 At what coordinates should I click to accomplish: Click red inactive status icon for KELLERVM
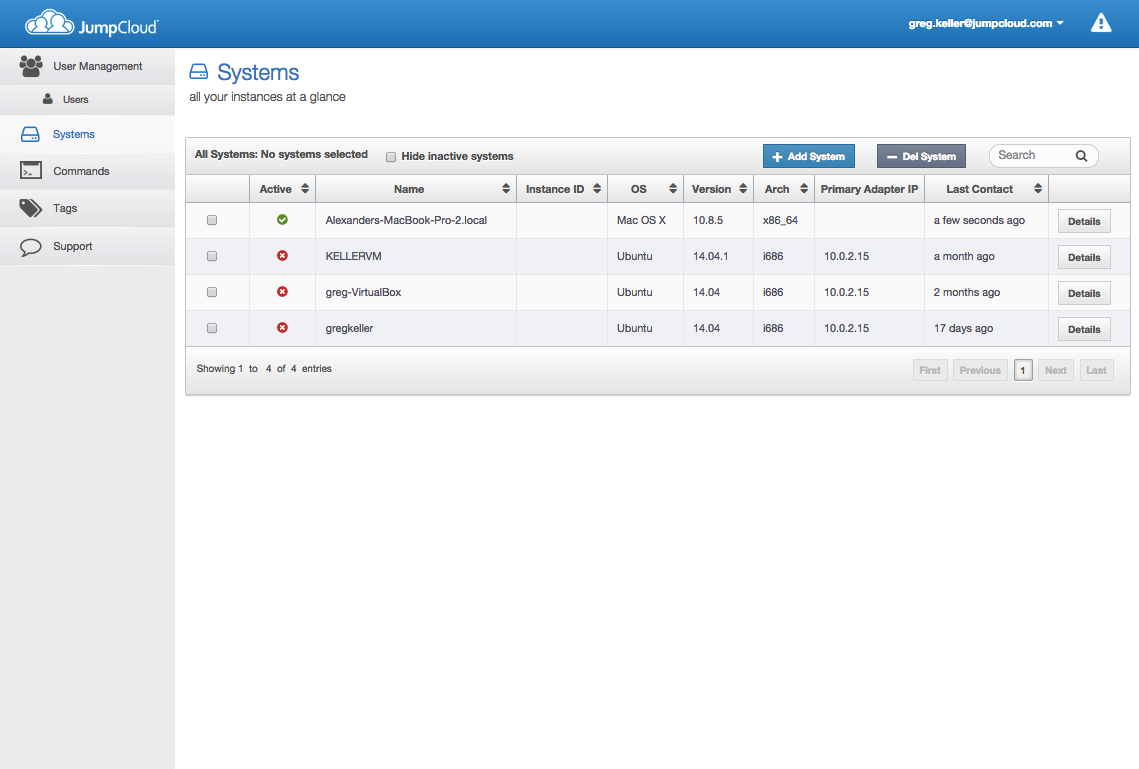[x=283, y=256]
